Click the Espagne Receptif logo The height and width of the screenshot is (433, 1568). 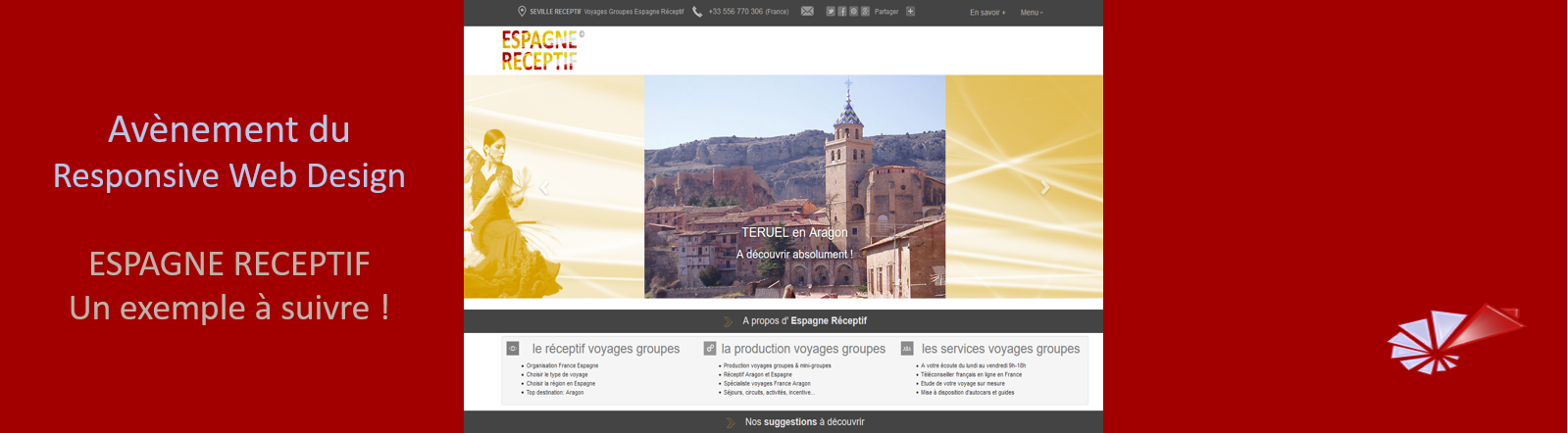coord(542,51)
